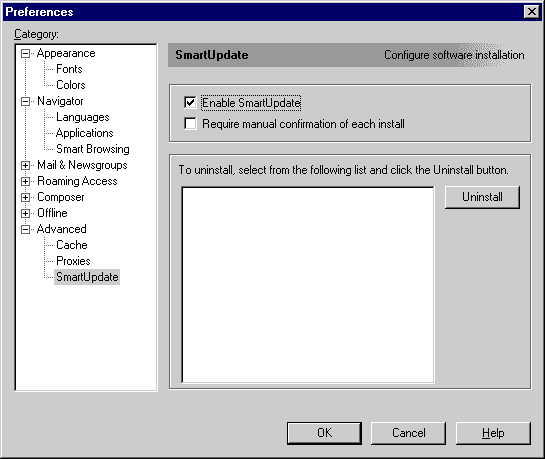545x459 pixels.
Task: Click the Uninstall button
Action: (482, 197)
